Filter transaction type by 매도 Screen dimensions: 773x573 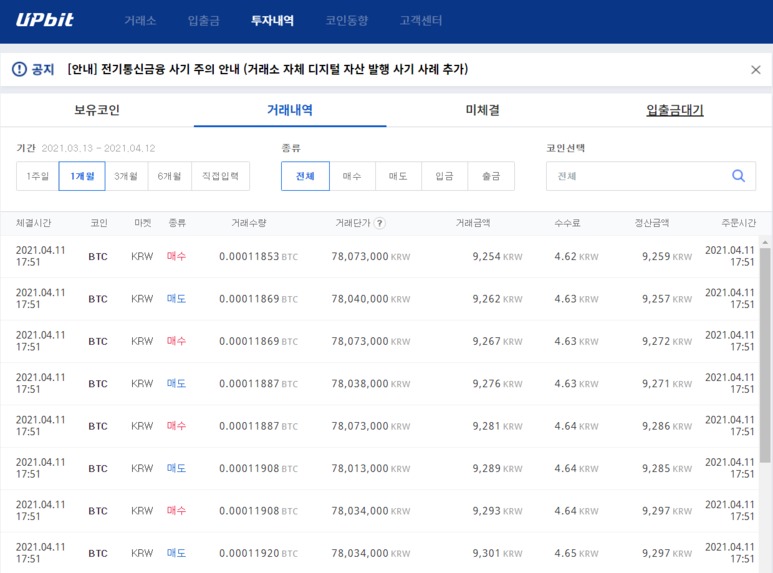(x=398, y=176)
